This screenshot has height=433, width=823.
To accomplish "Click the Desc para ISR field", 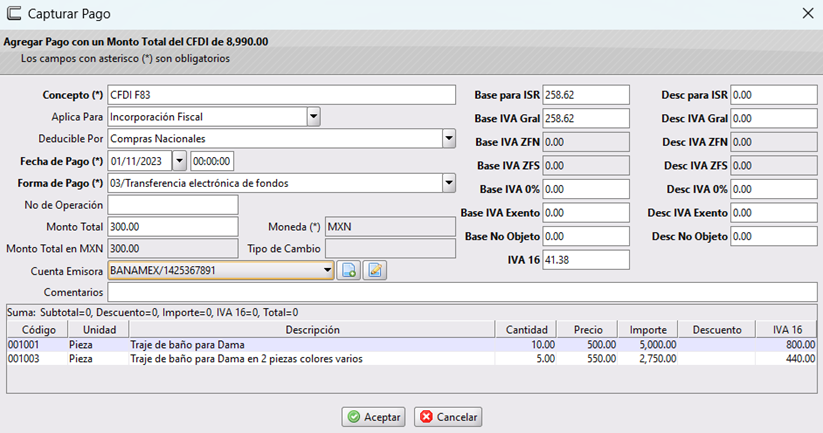I will [x=774, y=95].
